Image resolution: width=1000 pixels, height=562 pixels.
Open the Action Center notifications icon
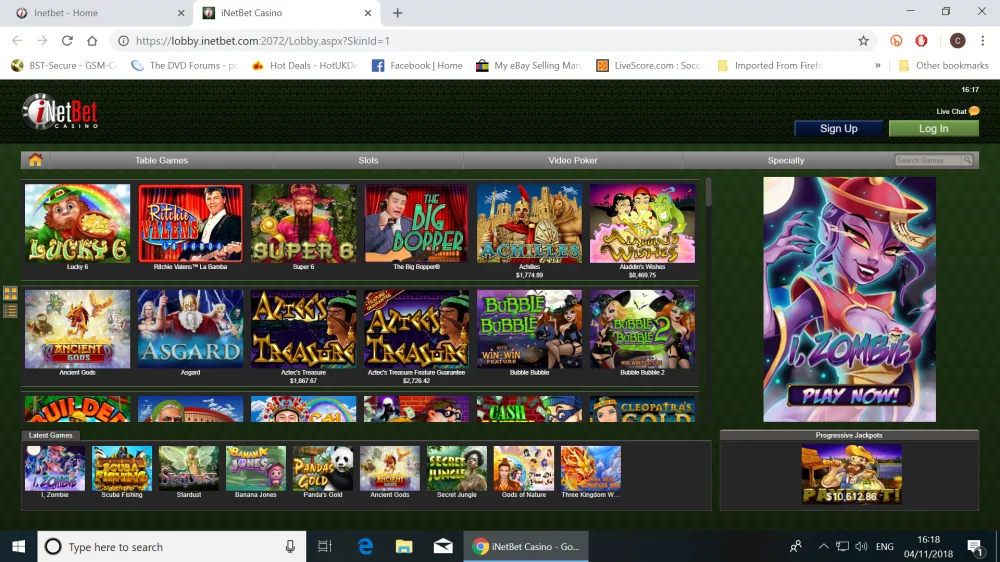tap(974, 547)
